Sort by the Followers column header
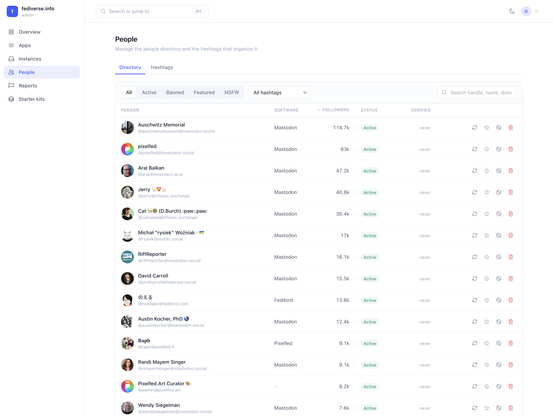 [333, 110]
